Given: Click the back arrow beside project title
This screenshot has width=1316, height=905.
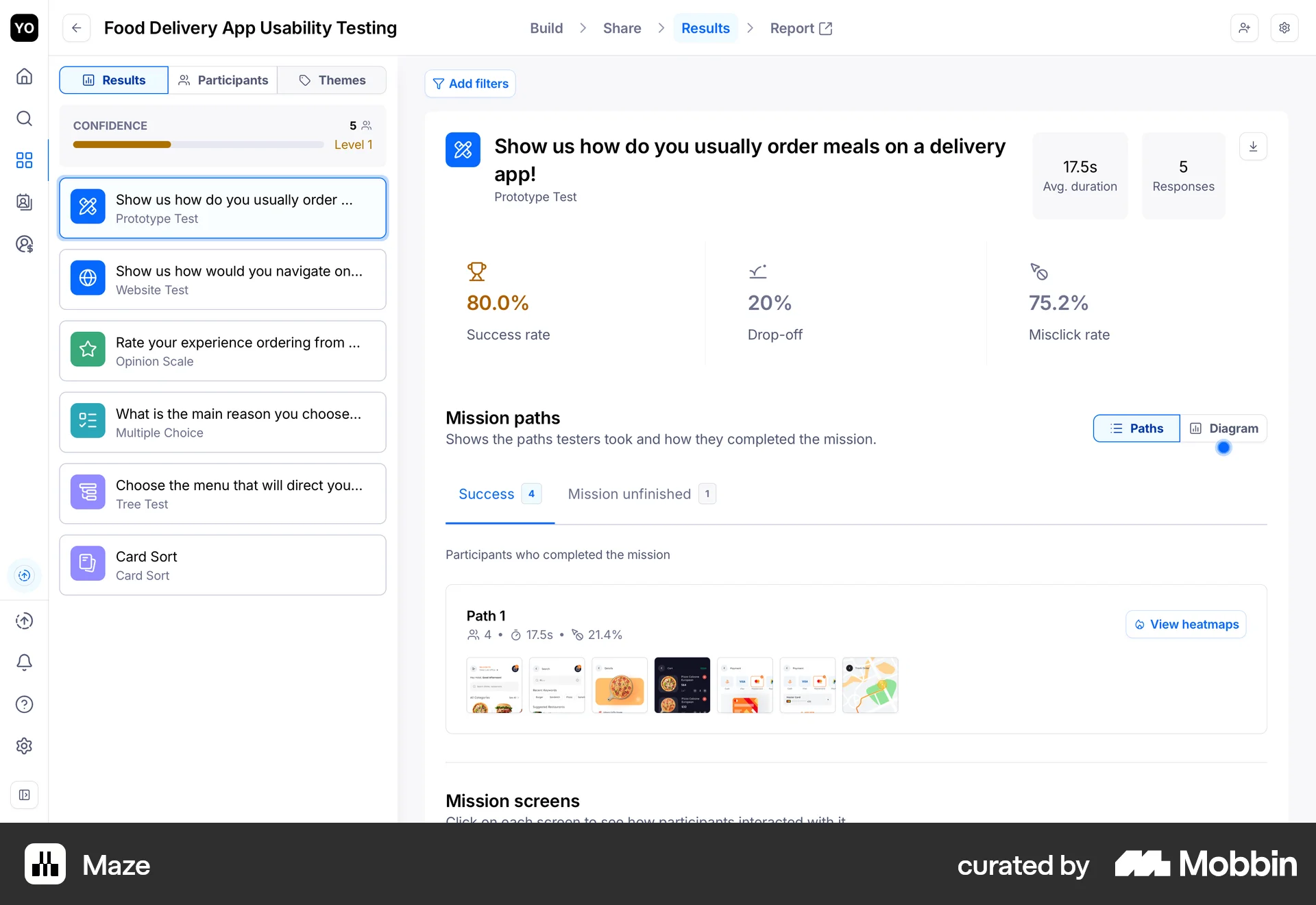Looking at the screenshot, I should tap(77, 28).
